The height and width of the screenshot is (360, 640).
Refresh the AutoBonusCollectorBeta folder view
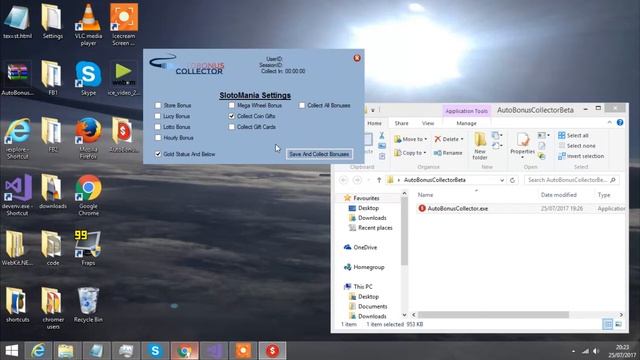click(513, 180)
